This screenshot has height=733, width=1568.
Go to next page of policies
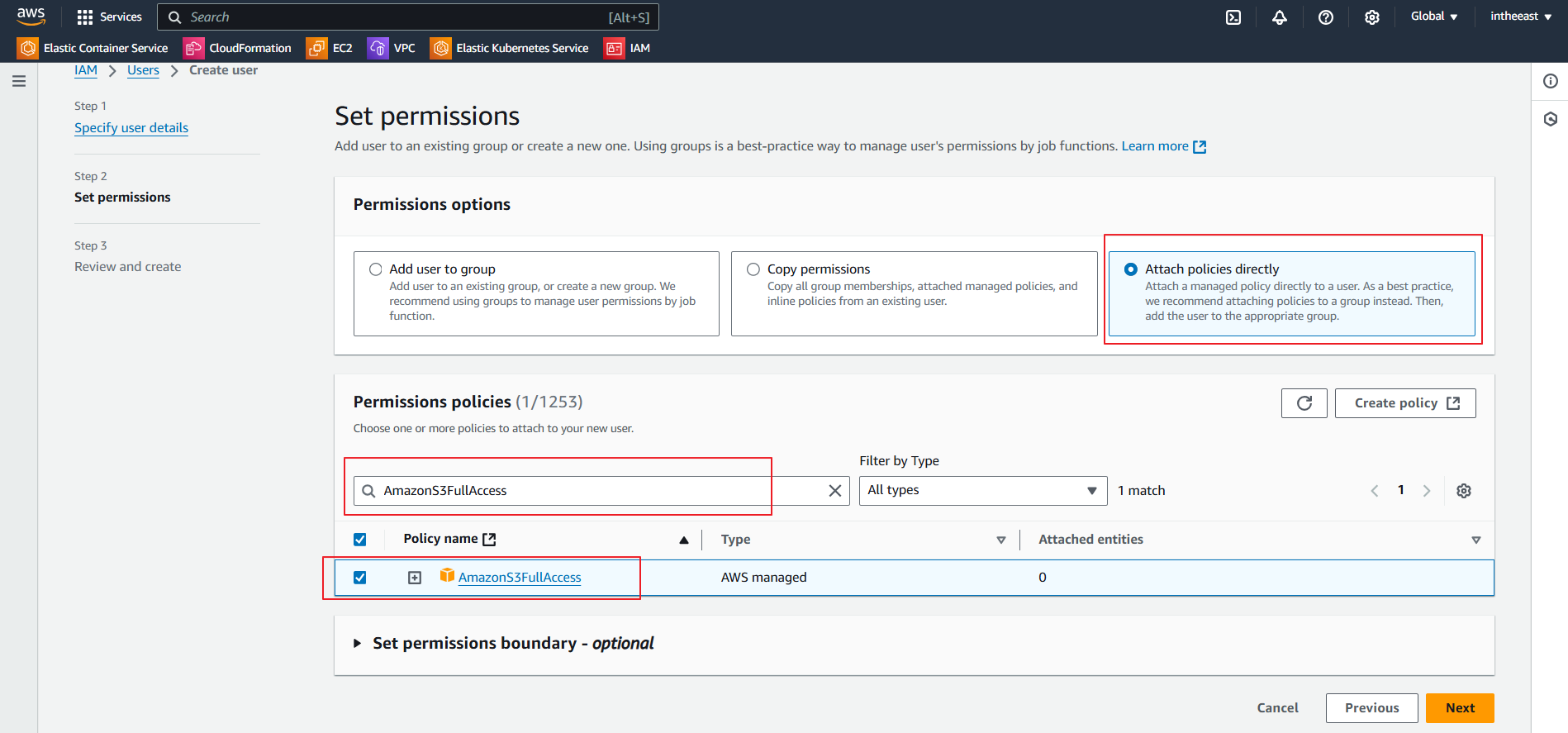1427,491
